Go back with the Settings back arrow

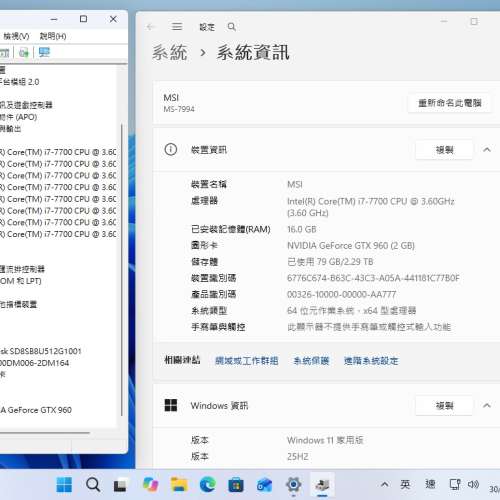(151, 27)
